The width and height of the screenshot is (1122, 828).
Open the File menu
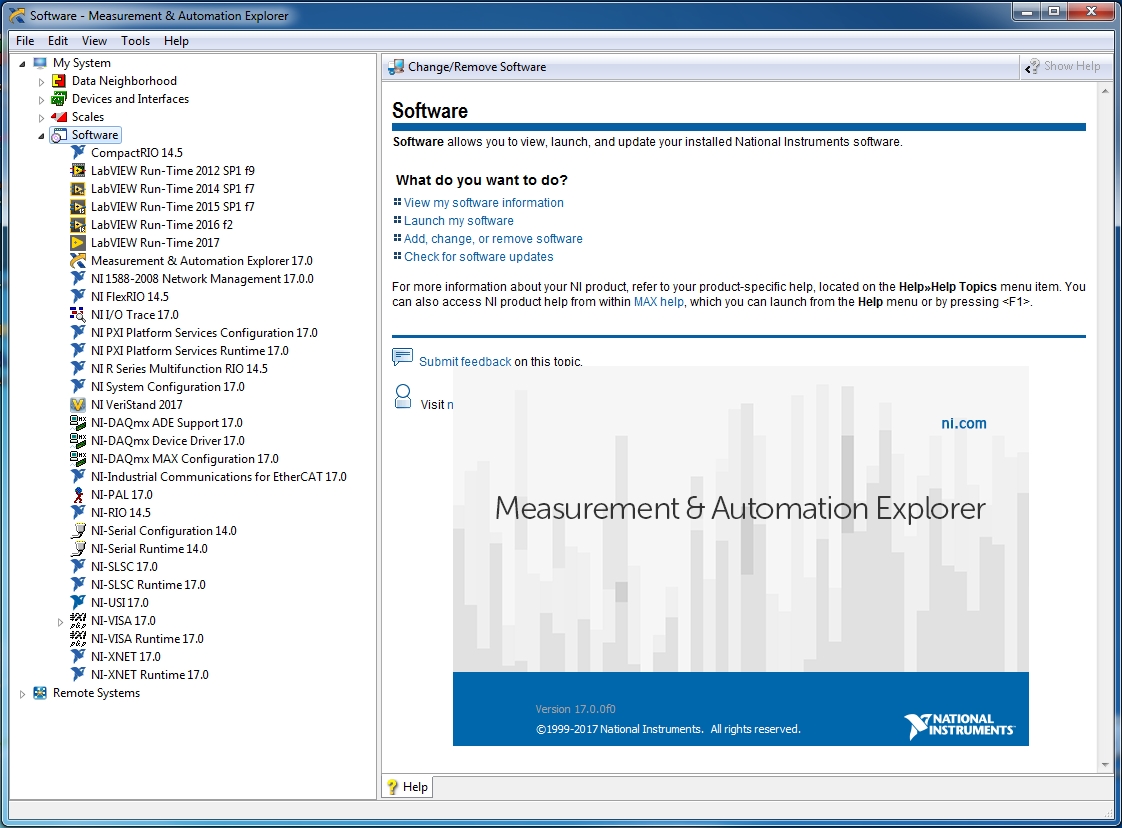[x=25, y=41]
